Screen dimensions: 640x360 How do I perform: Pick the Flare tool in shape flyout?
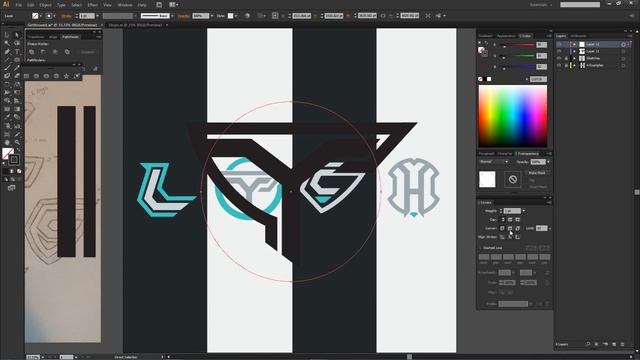pos(76,76)
